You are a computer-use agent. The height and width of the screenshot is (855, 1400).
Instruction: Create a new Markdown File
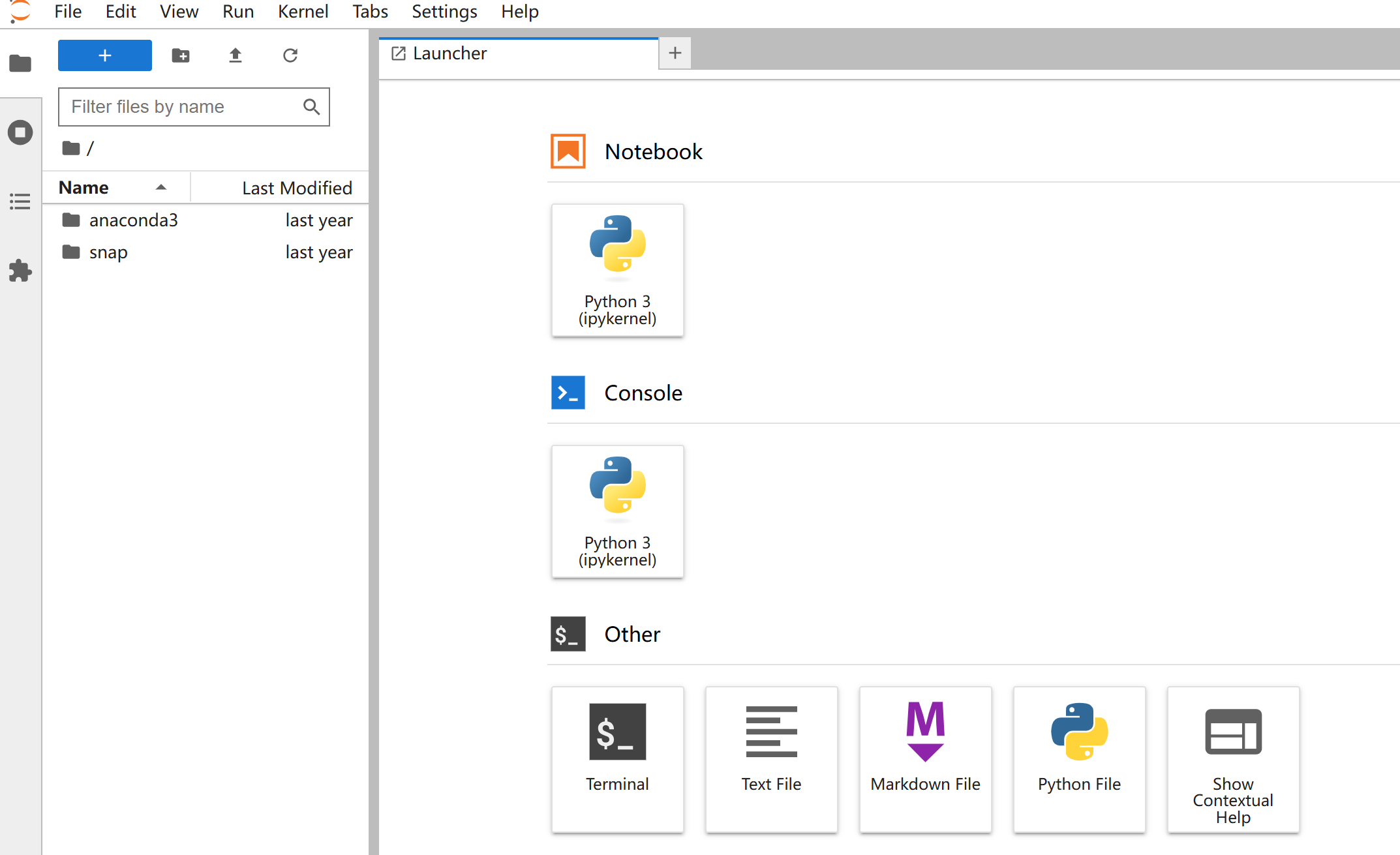(x=925, y=759)
